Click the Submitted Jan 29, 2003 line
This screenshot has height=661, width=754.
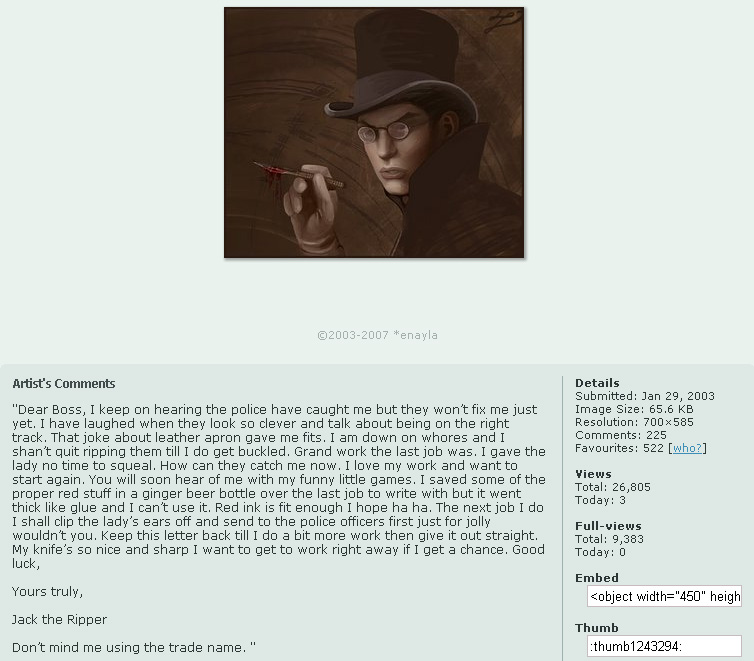point(645,396)
